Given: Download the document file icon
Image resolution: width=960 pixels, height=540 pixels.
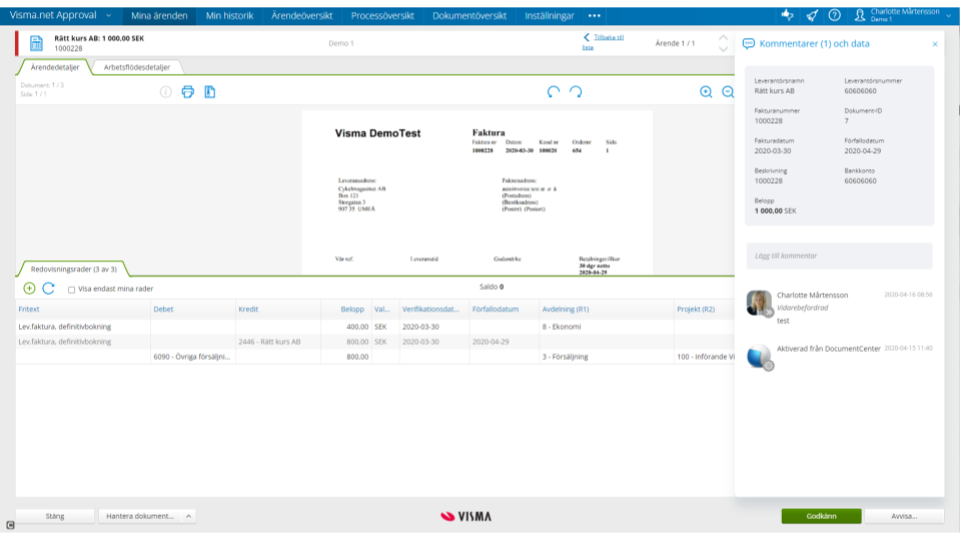Looking at the screenshot, I should pos(209,92).
